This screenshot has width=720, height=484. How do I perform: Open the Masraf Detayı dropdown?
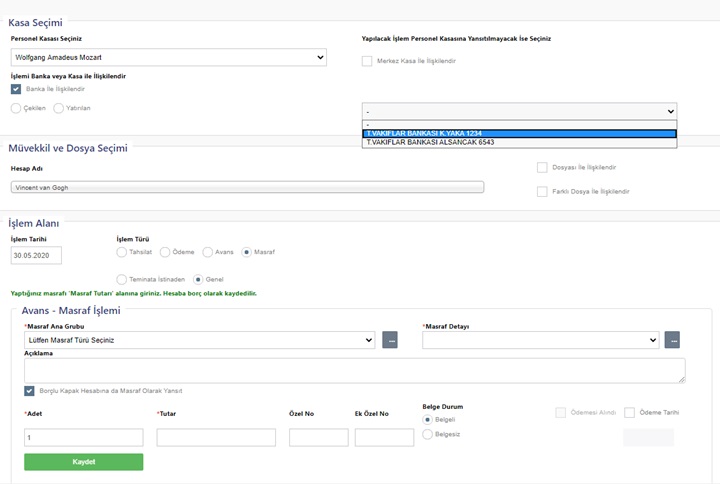tap(540, 340)
